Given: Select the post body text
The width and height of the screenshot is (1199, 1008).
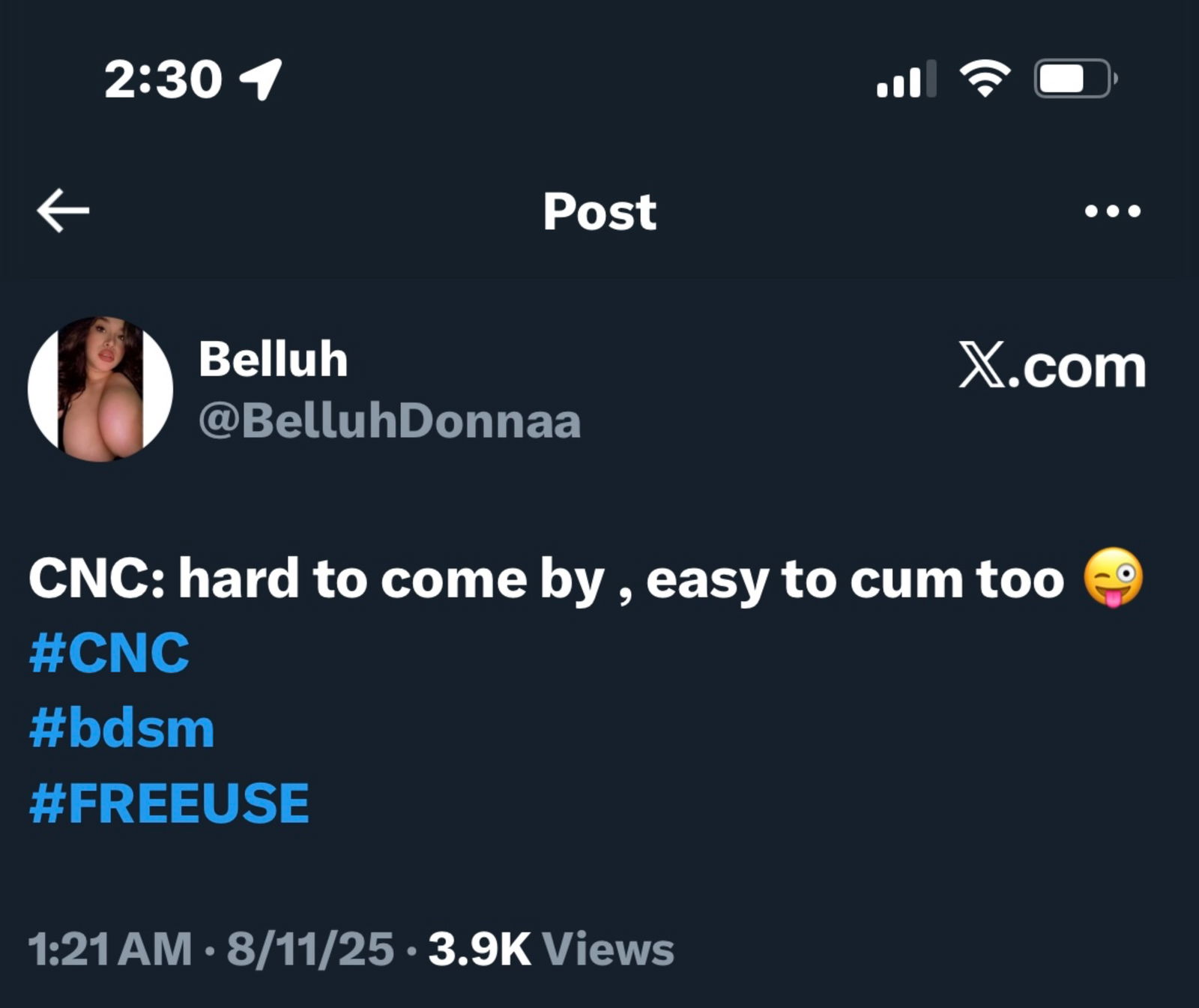Looking at the screenshot, I should (x=525, y=577).
